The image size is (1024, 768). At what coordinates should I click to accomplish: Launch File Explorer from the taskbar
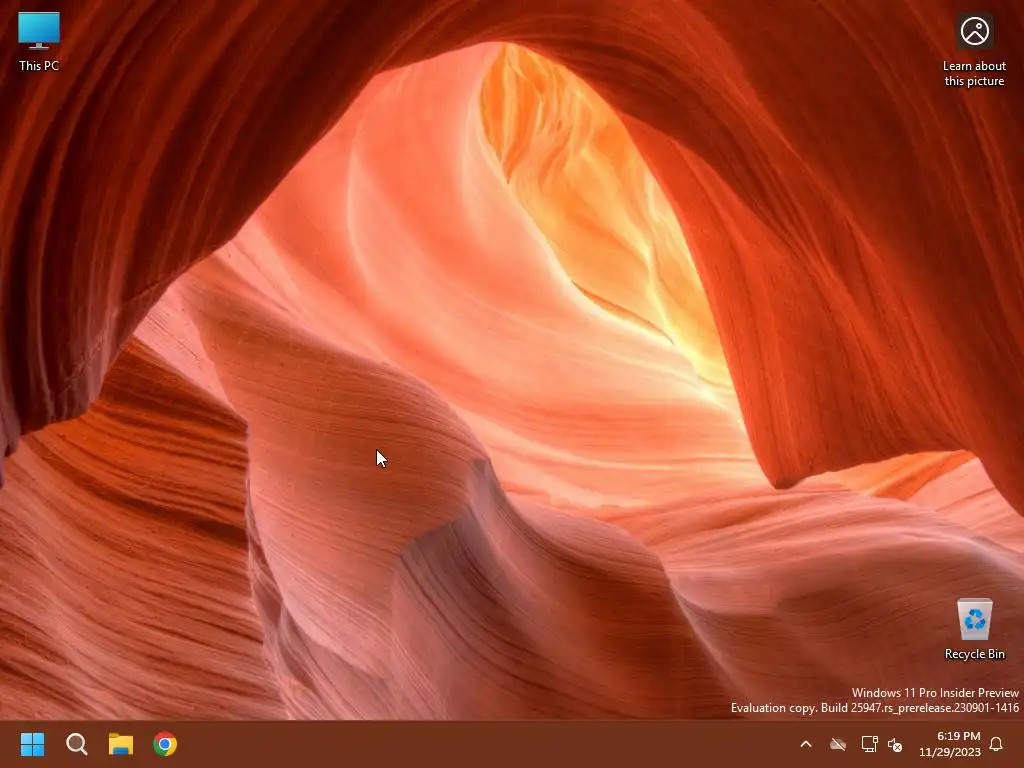pyautogui.click(x=121, y=744)
